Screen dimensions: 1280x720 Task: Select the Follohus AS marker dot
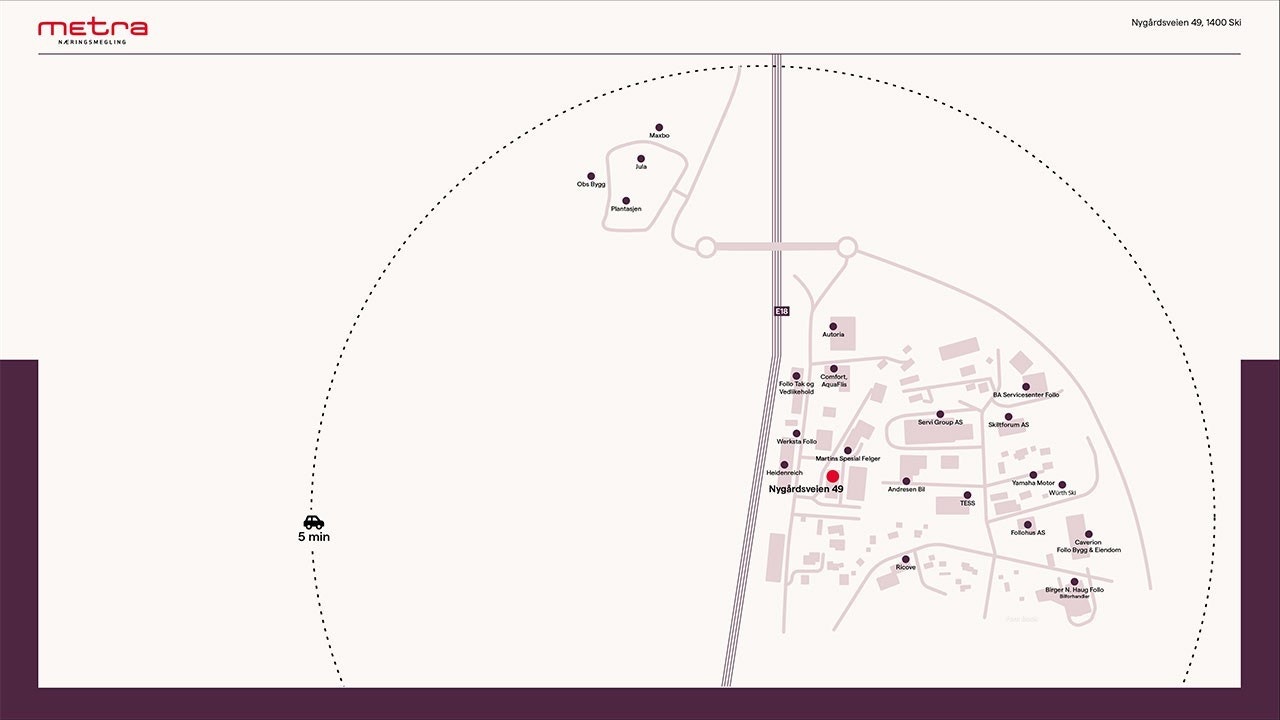coord(1027,524)
